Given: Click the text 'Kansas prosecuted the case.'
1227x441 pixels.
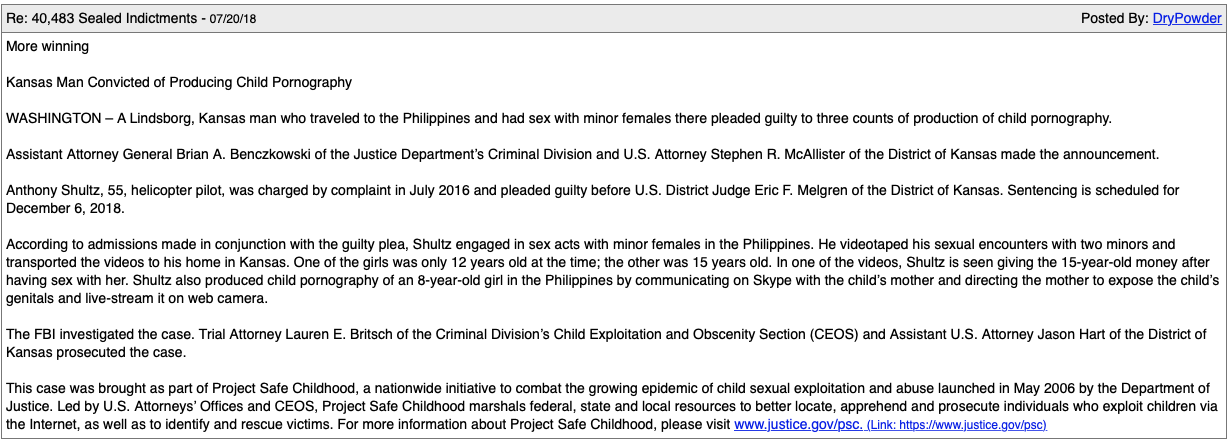Looking at the screenshot, I should point(97,353).
